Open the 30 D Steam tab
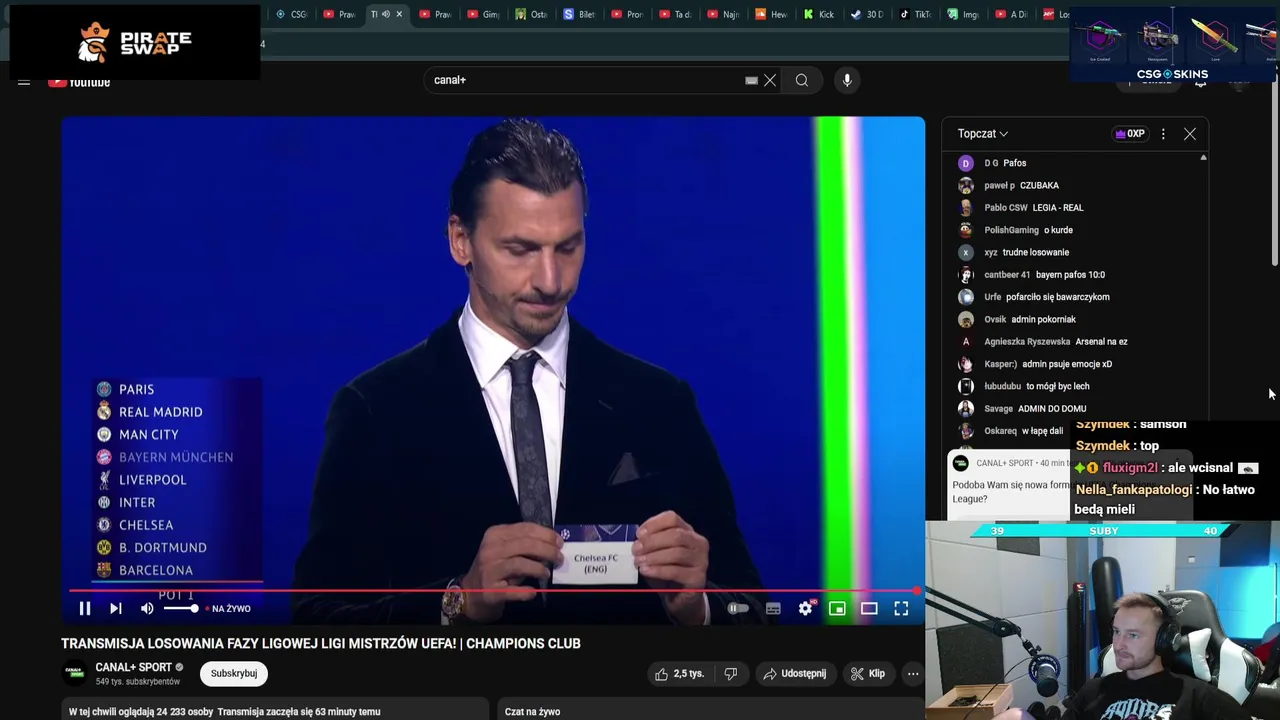The image size is (1280, 720). (x=867, y=14)
